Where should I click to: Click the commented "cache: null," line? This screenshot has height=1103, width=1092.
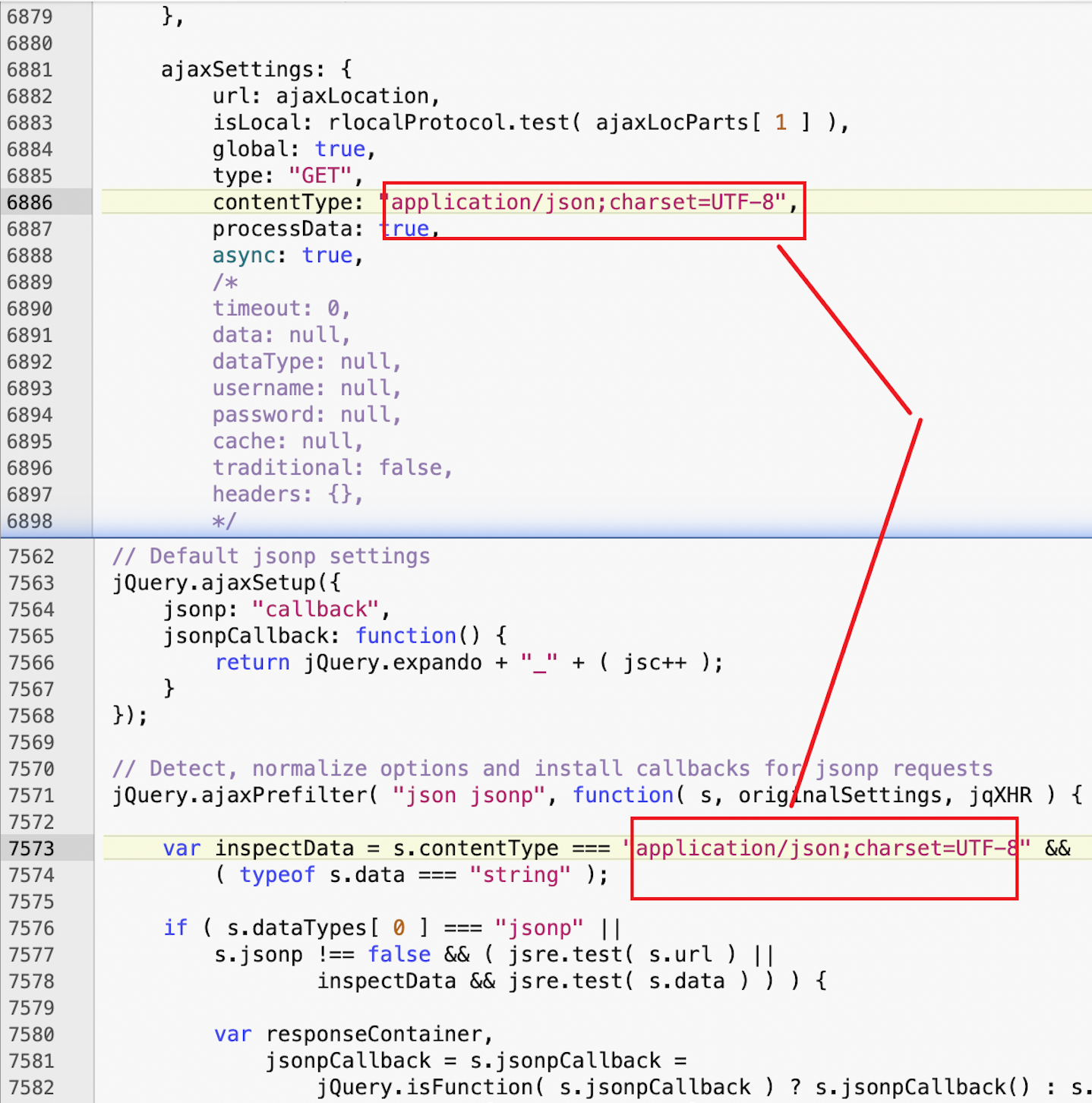[289, 441]
